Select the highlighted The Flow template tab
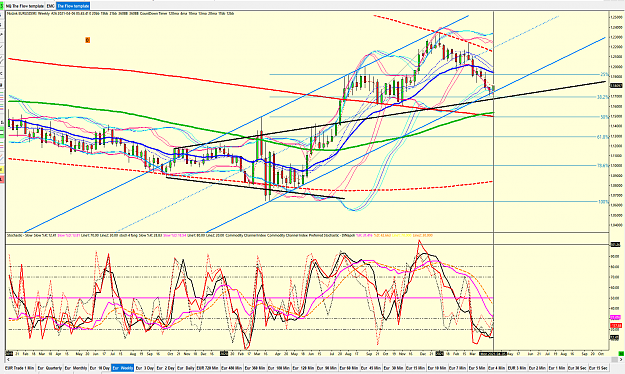Screen dimensions: 625x374 click(x=73, y=6)
